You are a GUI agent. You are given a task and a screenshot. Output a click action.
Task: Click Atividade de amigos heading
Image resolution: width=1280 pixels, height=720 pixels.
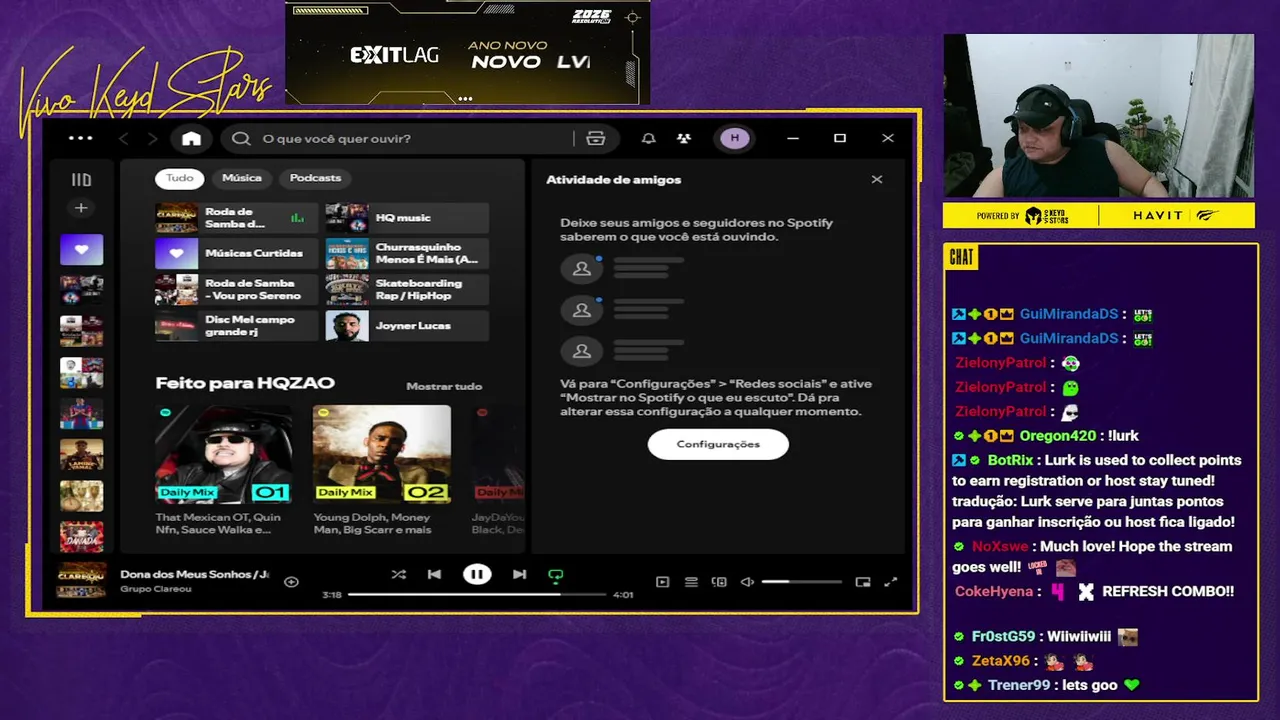pyautogui.click(x=613, y=180)
